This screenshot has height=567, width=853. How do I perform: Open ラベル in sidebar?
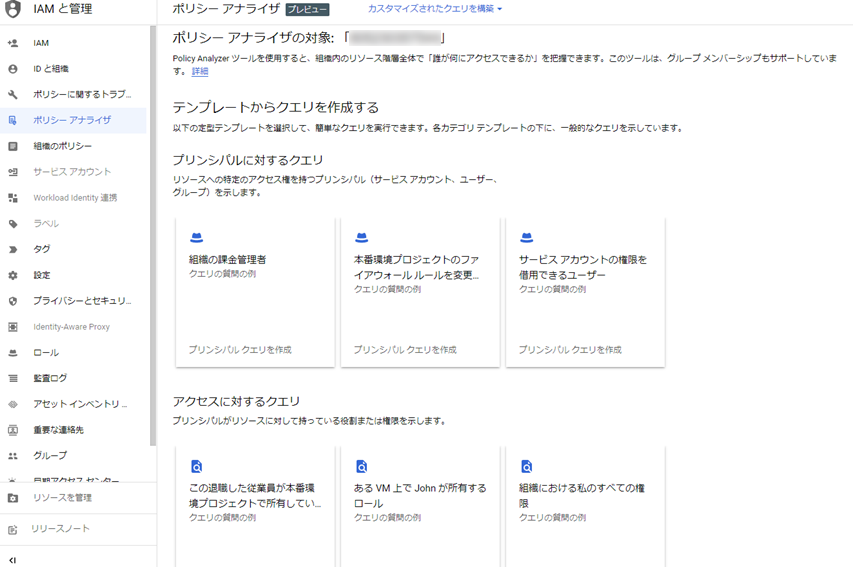point(73,224)
